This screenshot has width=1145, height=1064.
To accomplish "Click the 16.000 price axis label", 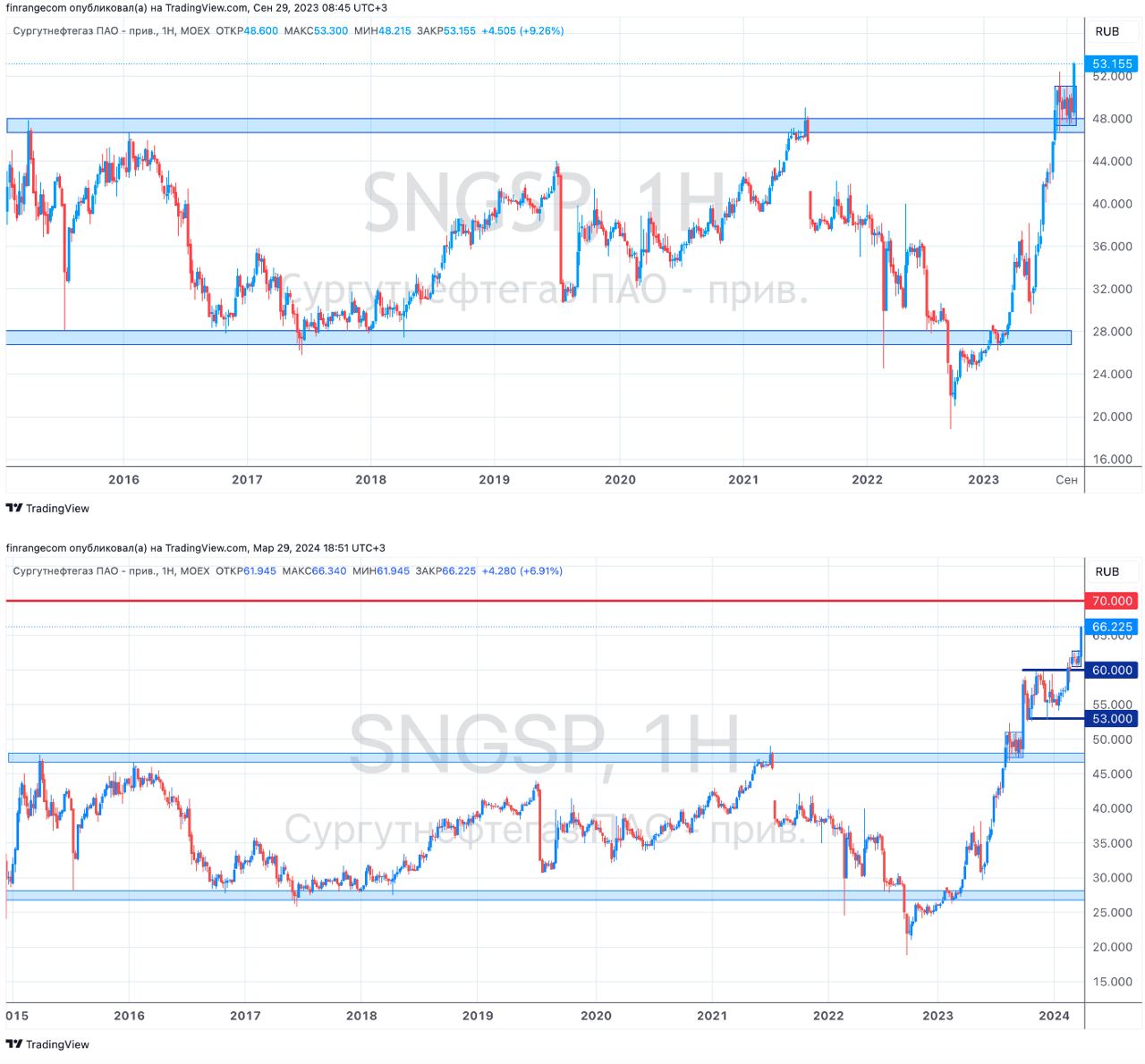I will click(1112, 460).
